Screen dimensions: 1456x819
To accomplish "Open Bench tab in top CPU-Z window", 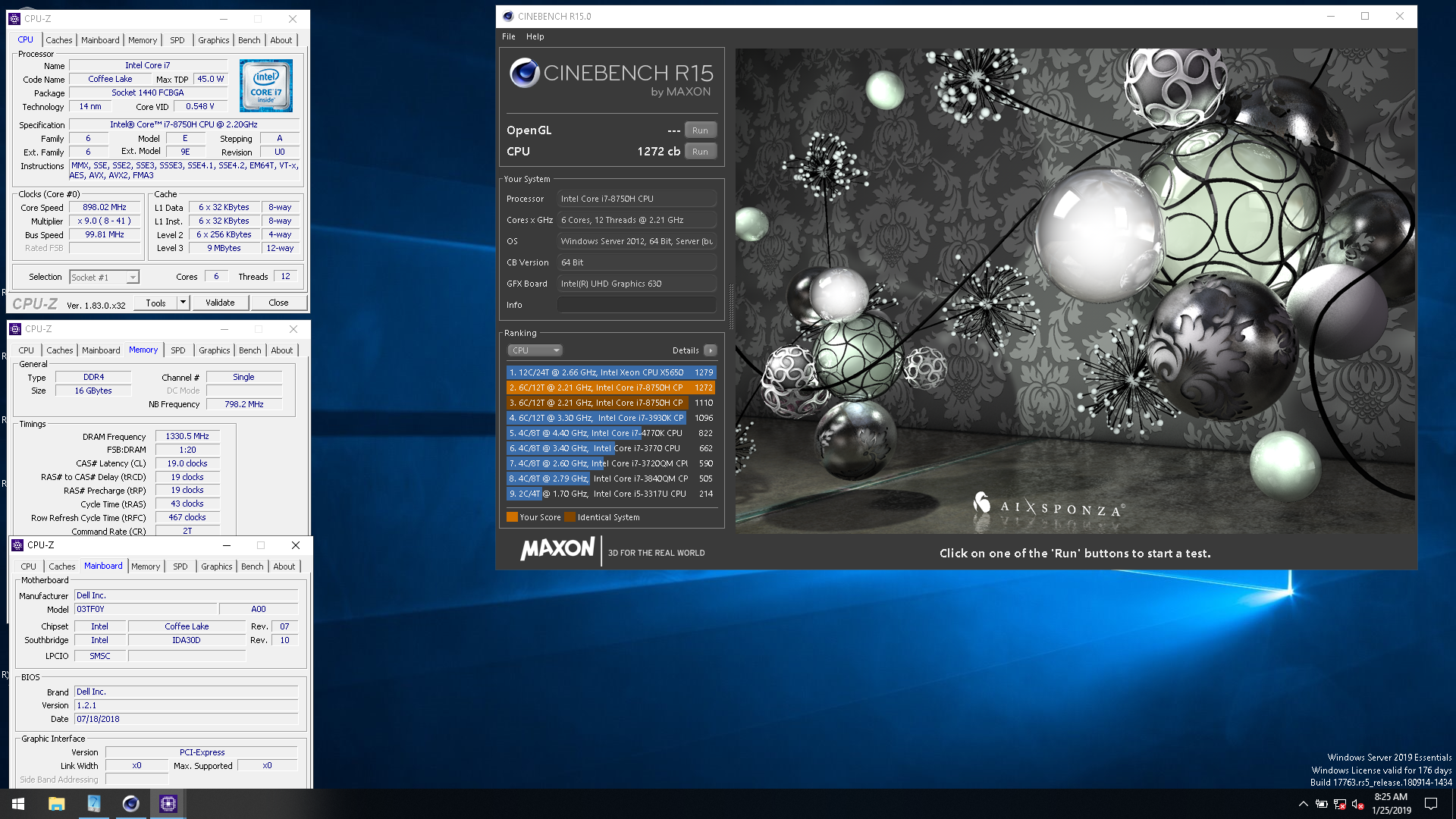I will coord(249,40).
